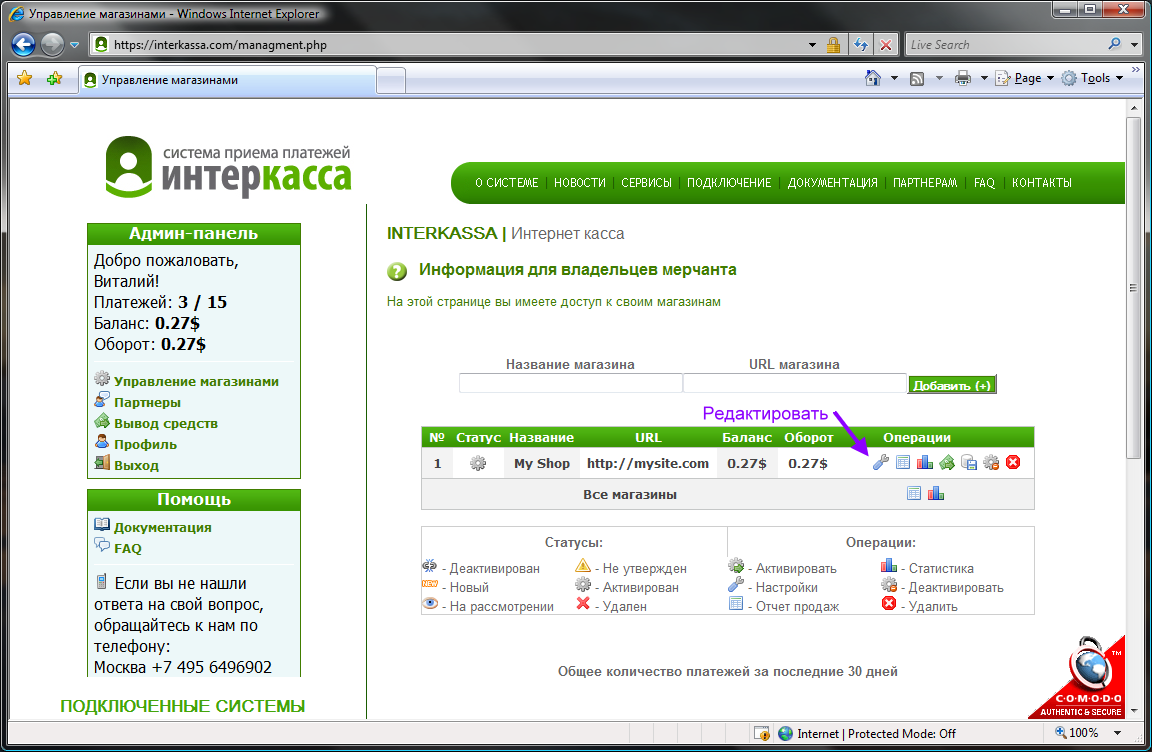The width and height of the screenshot is (1152, 752).
Task: Log out via Выход link
Action: click(136, 466)
